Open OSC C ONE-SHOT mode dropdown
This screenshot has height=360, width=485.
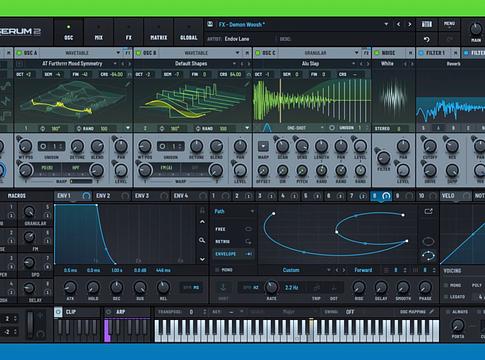(322, 128)
